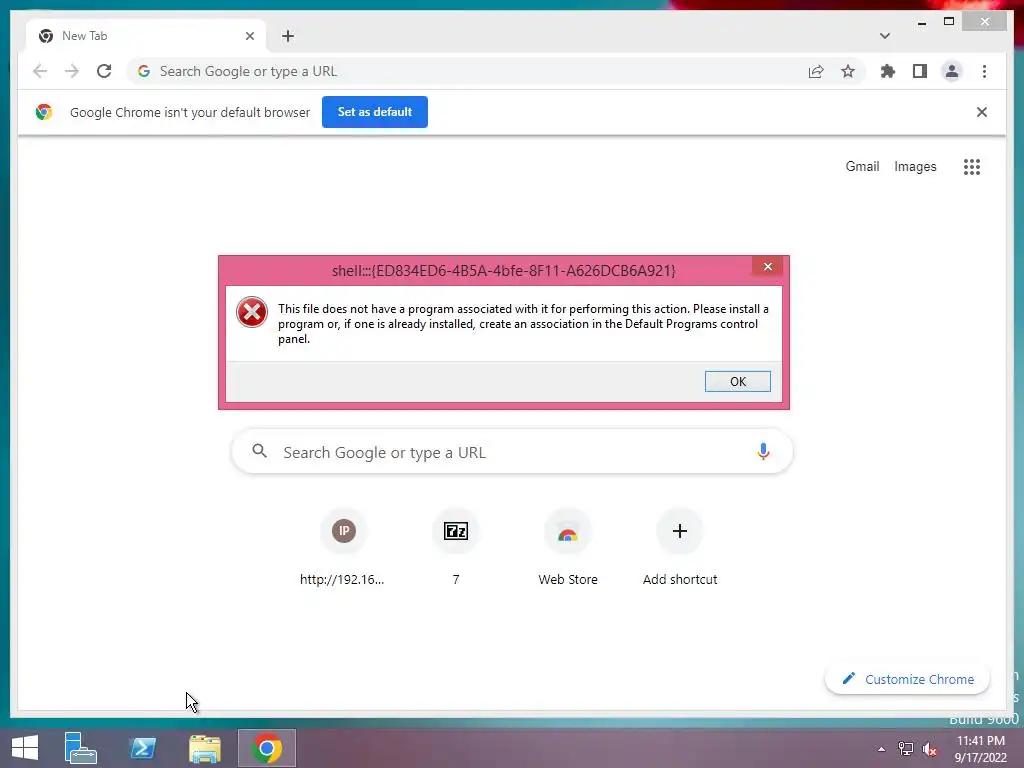Viewport: 1024px width, 768px height.
Task: Select the New Tab tab
Action: (x=144, y=36)
